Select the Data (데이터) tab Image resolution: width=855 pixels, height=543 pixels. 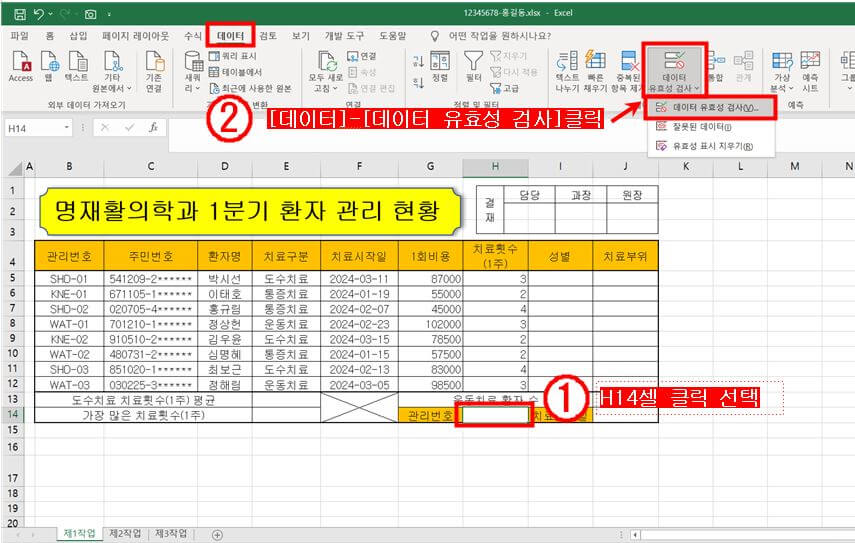pyautogui.click(x=230, y=36)
